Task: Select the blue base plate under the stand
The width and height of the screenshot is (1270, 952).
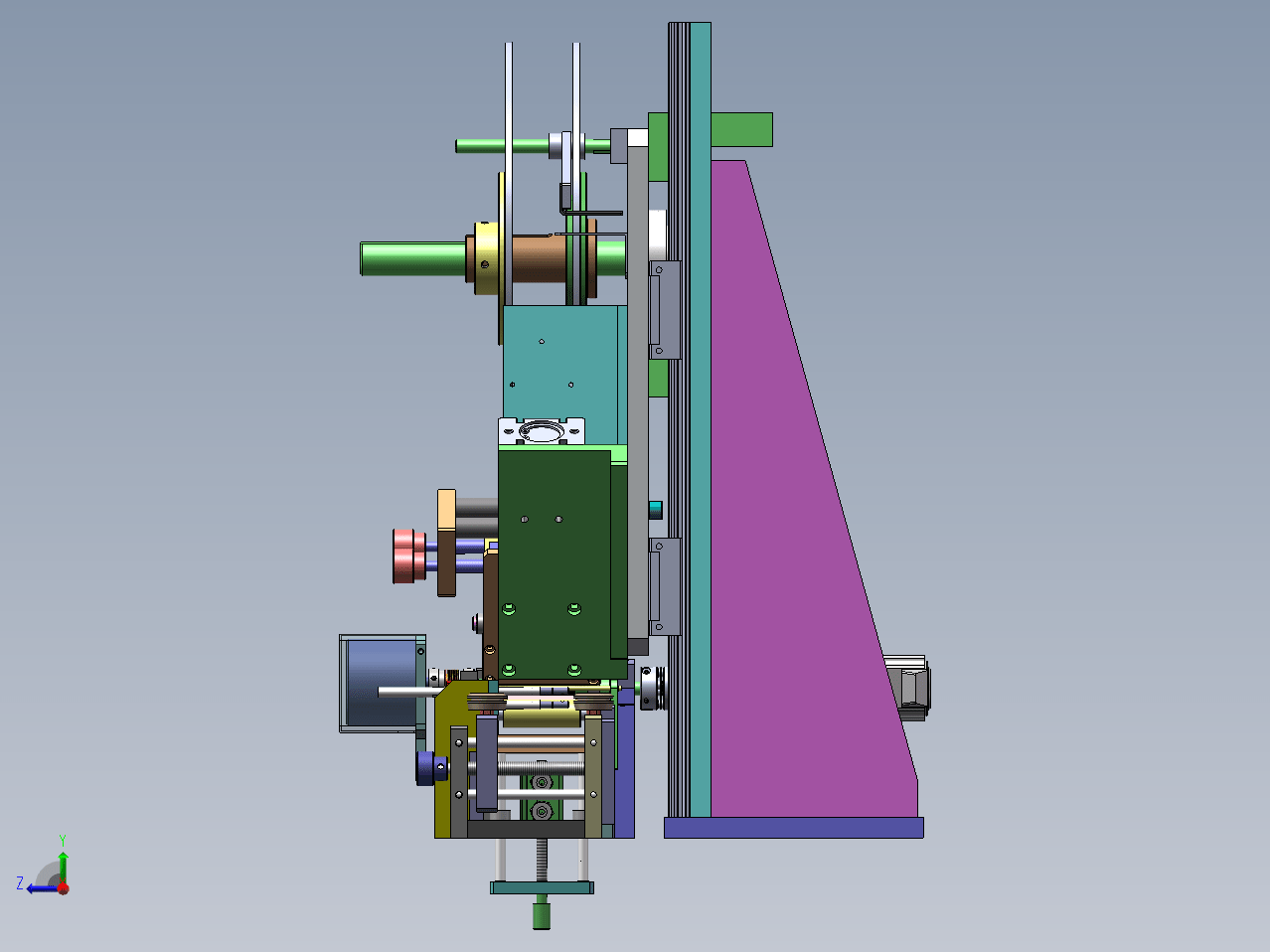Action: (794, 828)
